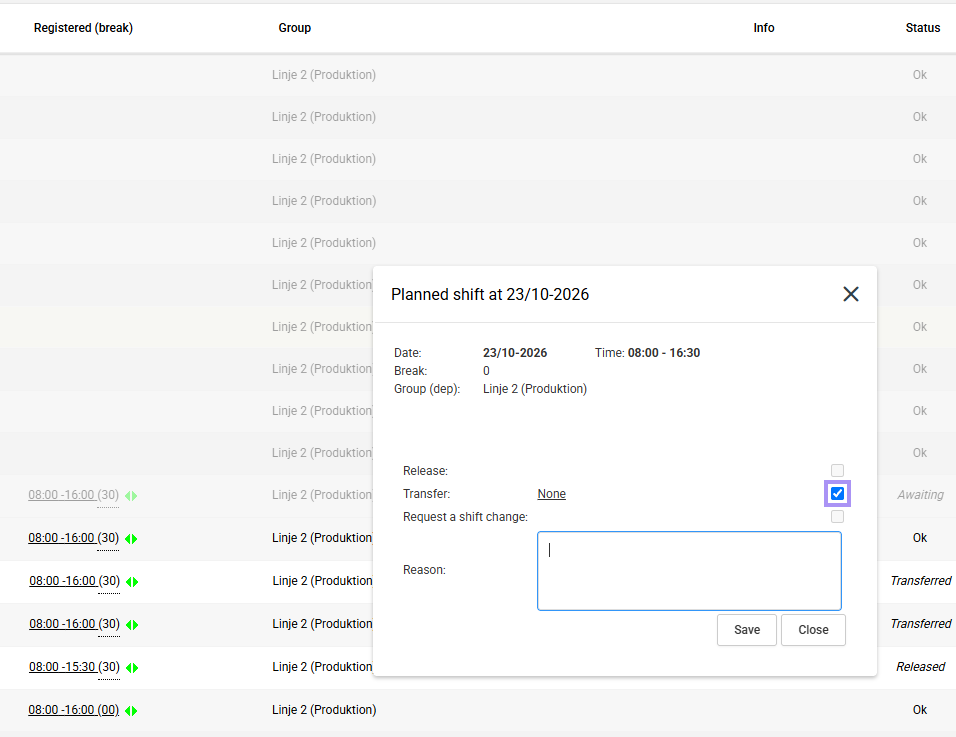Click the Close button in dialog

pos(813,630)
